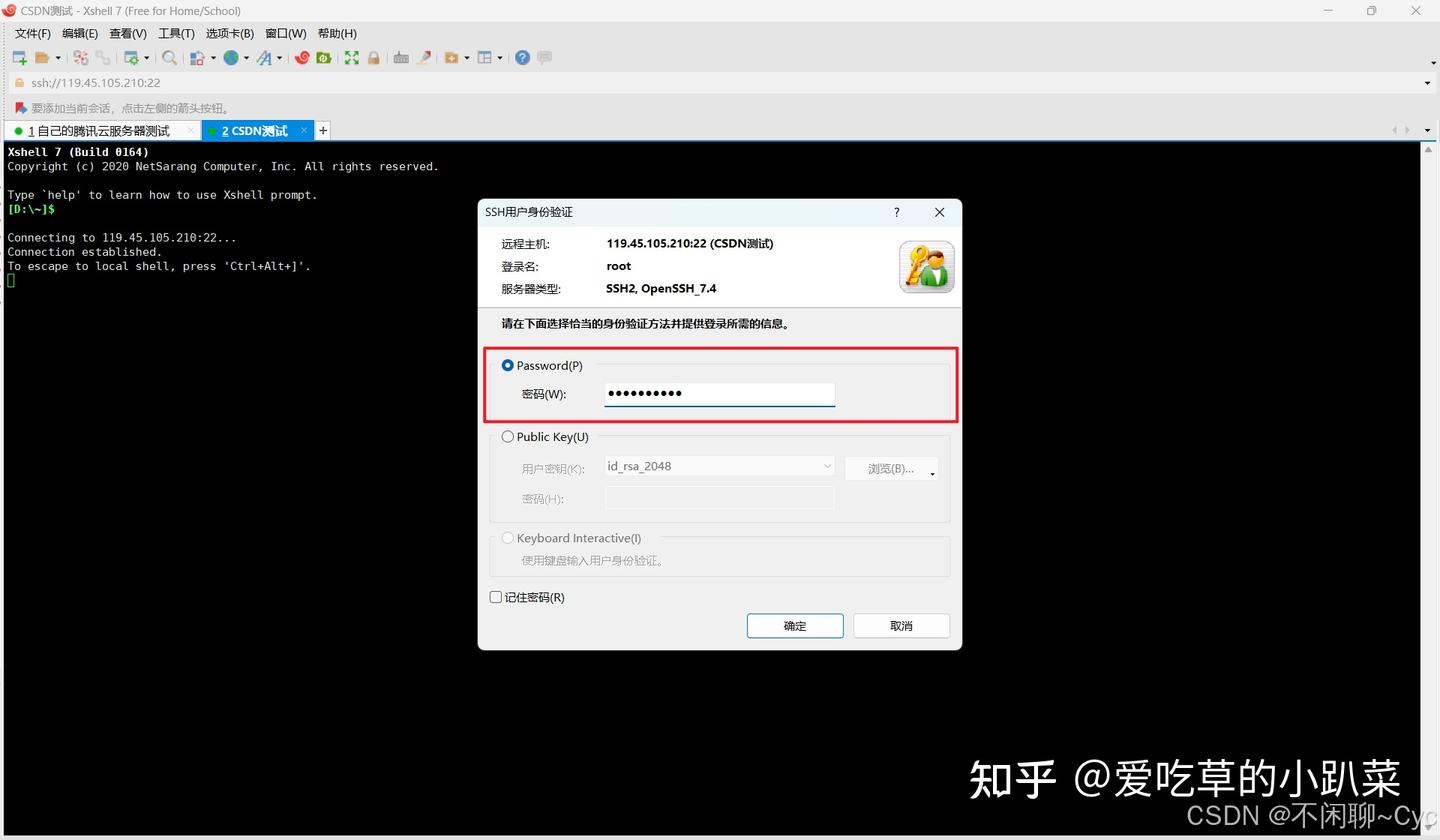Open the id_rsa_2048 user key dropdown
The image size is (1440, 840).
click(x=827, y=466)
